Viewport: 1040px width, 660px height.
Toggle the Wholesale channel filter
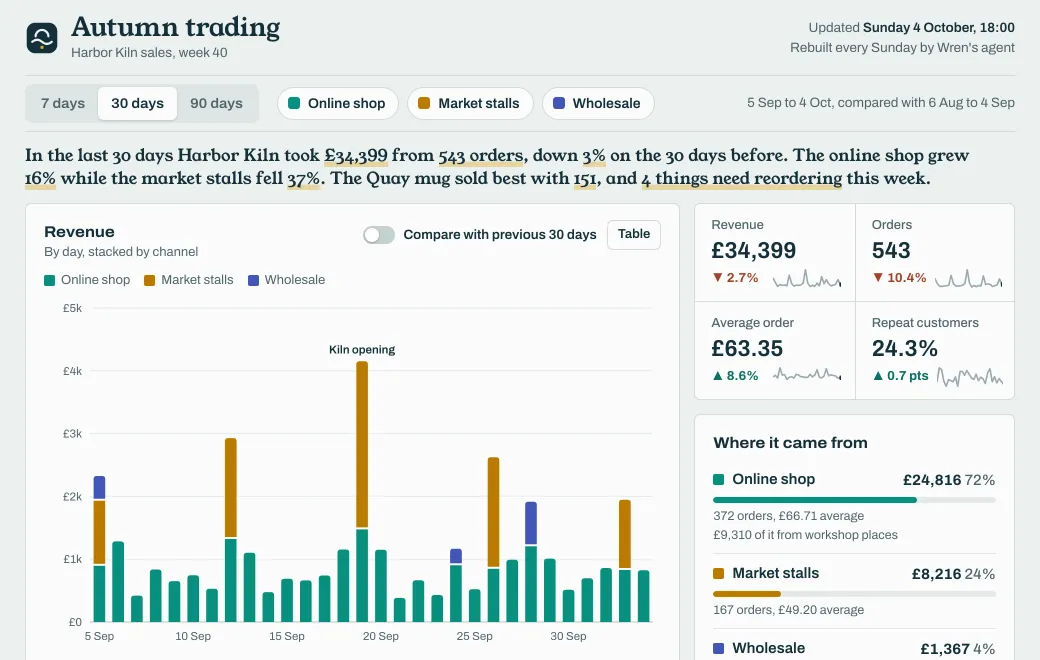[598, 103]
